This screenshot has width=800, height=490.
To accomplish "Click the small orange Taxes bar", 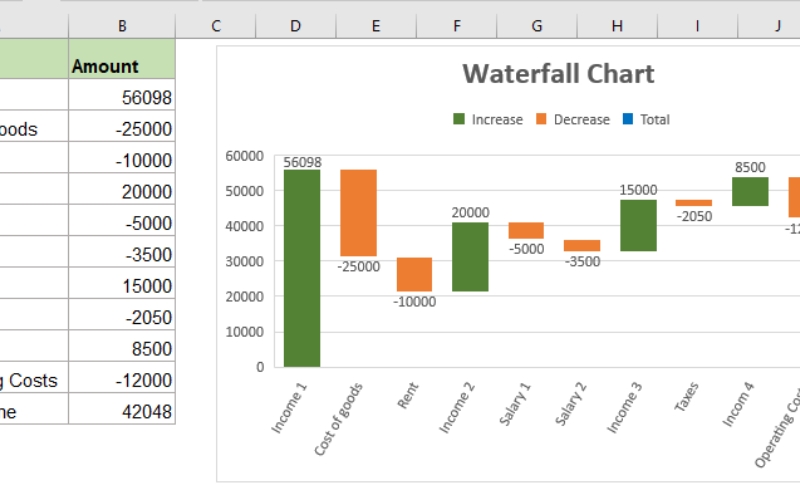I will pyautogui.click(x=693, y=203).
